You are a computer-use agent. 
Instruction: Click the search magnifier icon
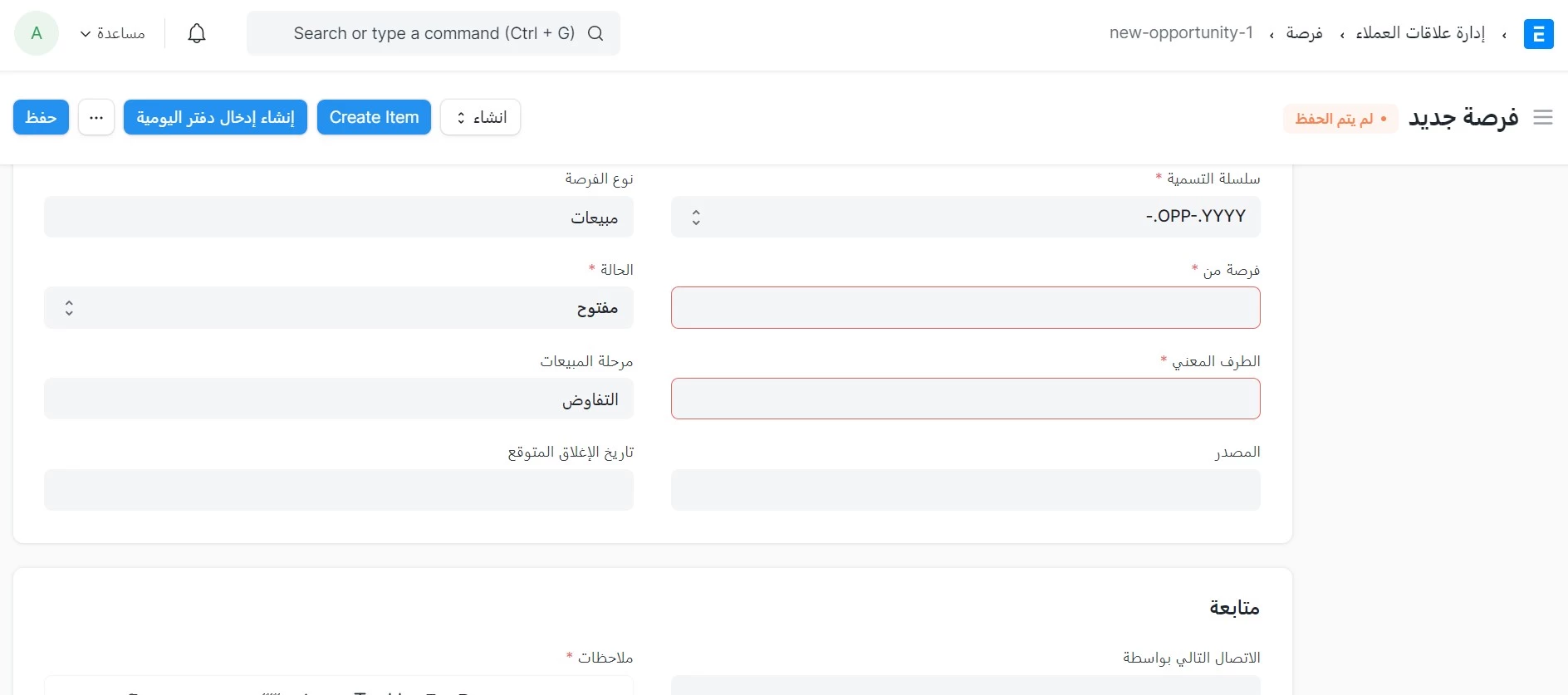click(x=595, y=33)
